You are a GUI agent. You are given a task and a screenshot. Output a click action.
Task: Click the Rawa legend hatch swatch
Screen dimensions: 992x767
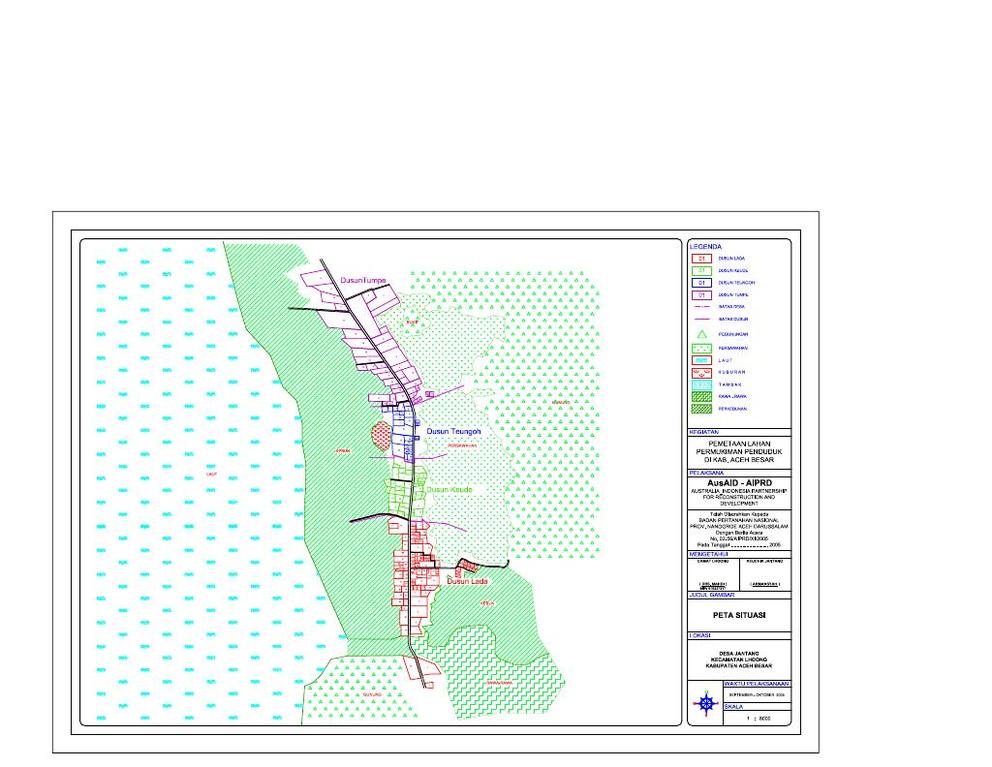(702, 397)
